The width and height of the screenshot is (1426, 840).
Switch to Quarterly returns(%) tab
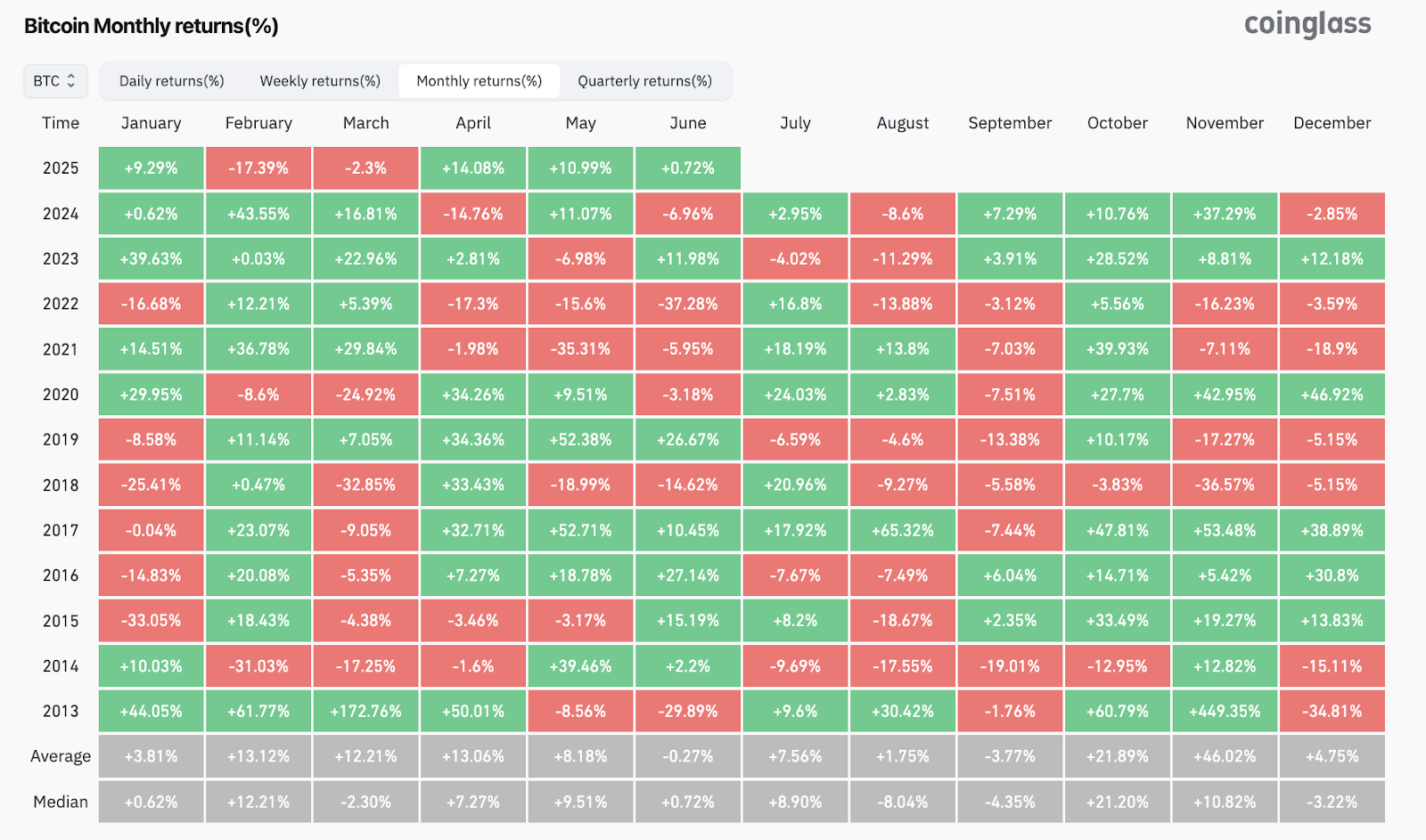point(644,81)
